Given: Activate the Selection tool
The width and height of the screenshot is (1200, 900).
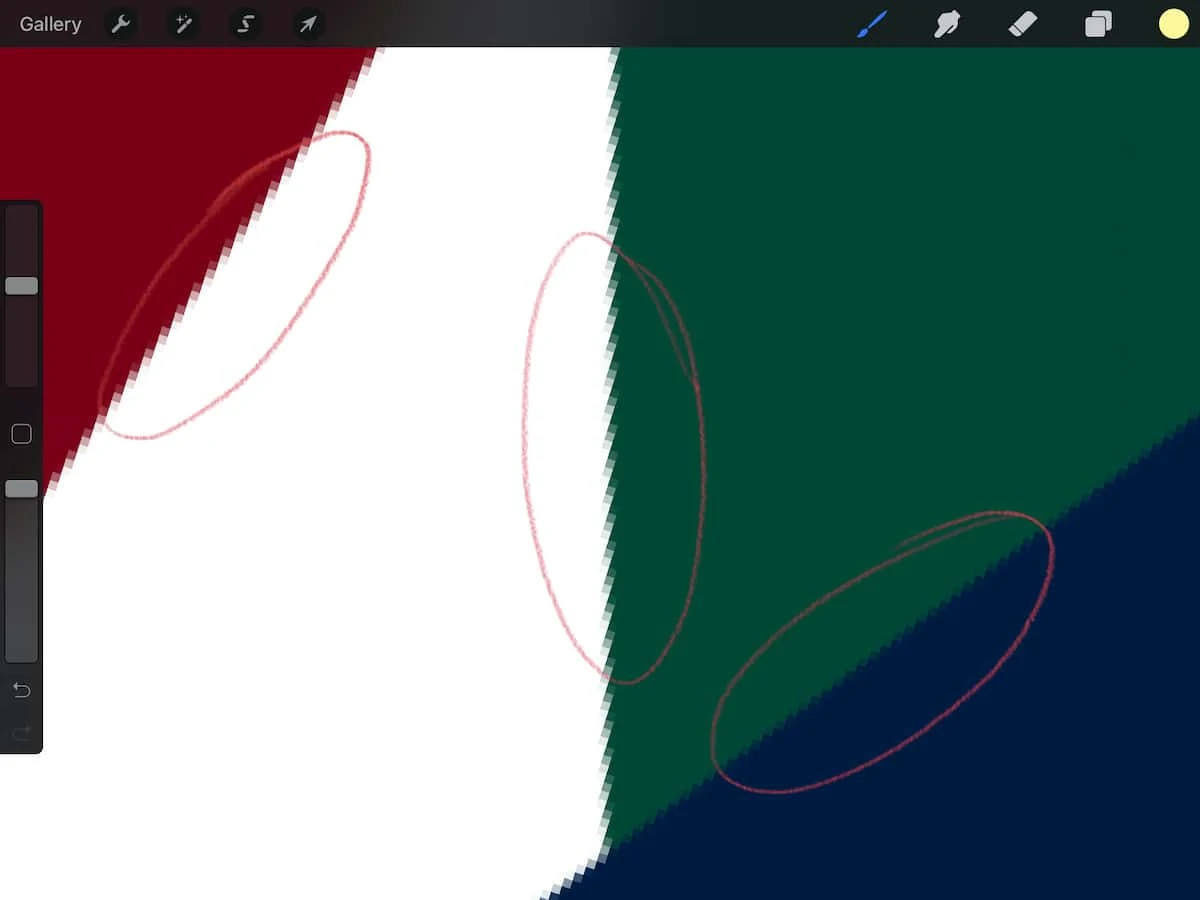Looking at the screenshot, I should coord(246,24).
